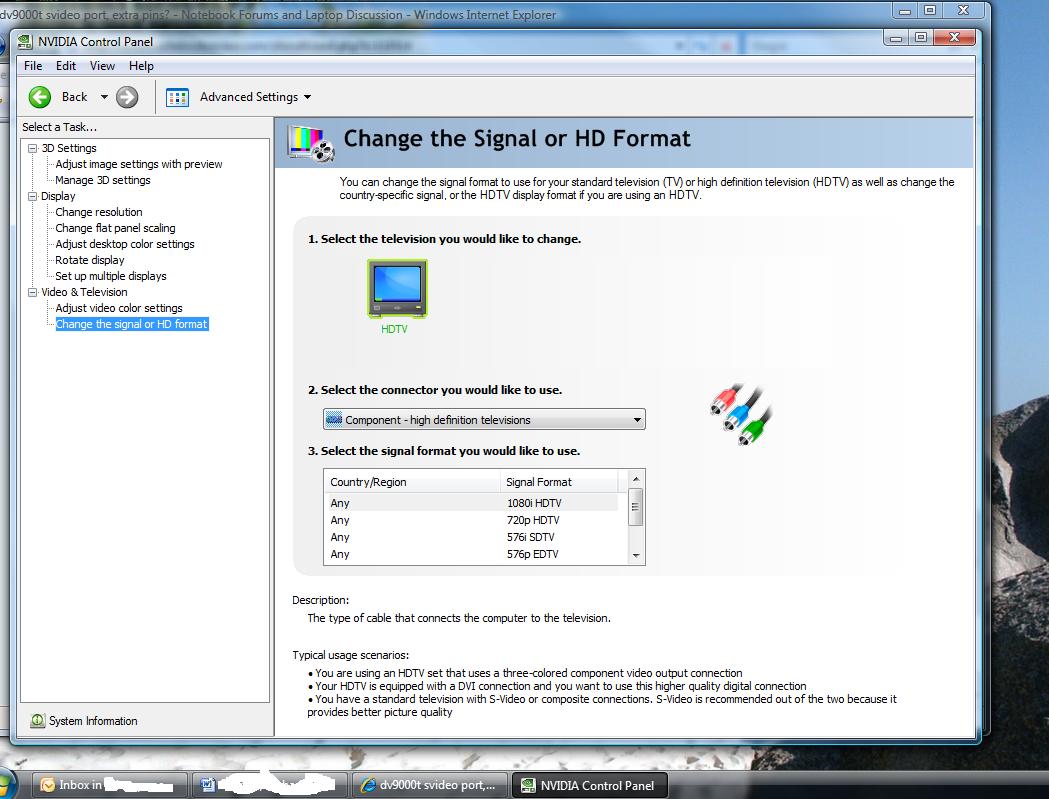Click the Signal Format column header
This screenshot has width=1049, height=799.
(559, 482)
